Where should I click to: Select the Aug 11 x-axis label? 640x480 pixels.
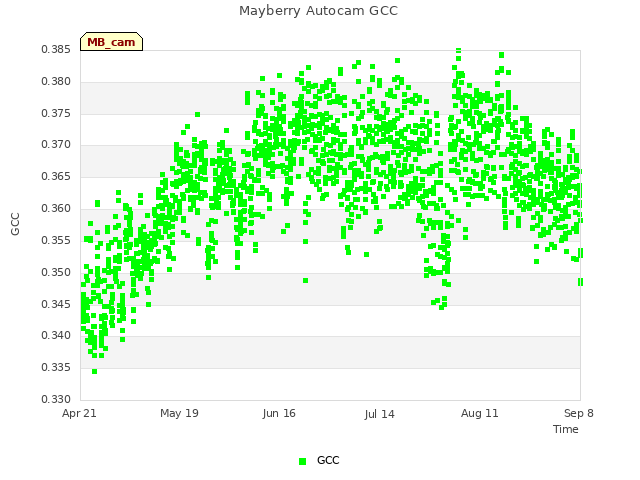pyautogui.click(x=480, y=413)
